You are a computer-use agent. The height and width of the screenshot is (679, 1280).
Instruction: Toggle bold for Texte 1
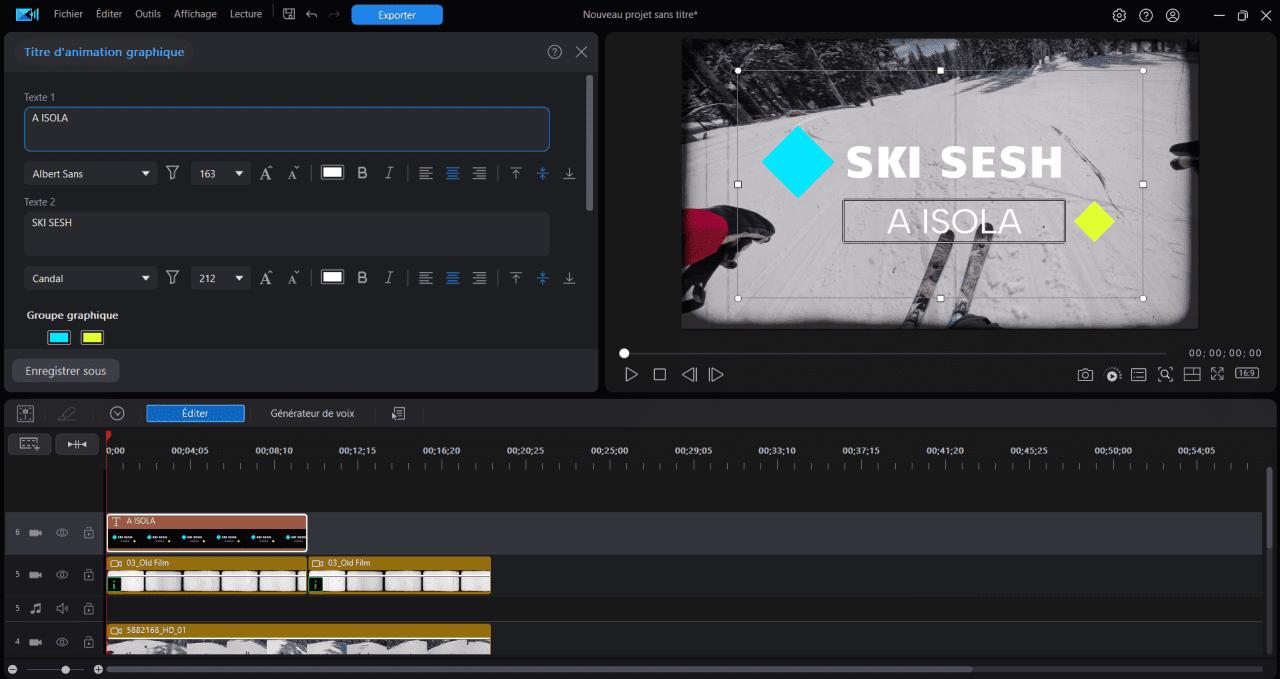click(x=362, y=173)
